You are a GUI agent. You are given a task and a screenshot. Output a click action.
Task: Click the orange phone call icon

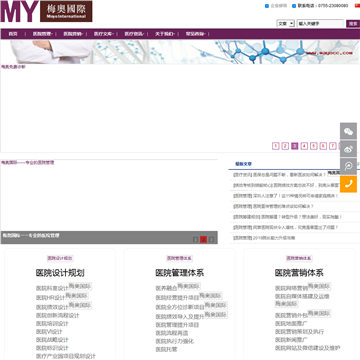pos(348,184)
